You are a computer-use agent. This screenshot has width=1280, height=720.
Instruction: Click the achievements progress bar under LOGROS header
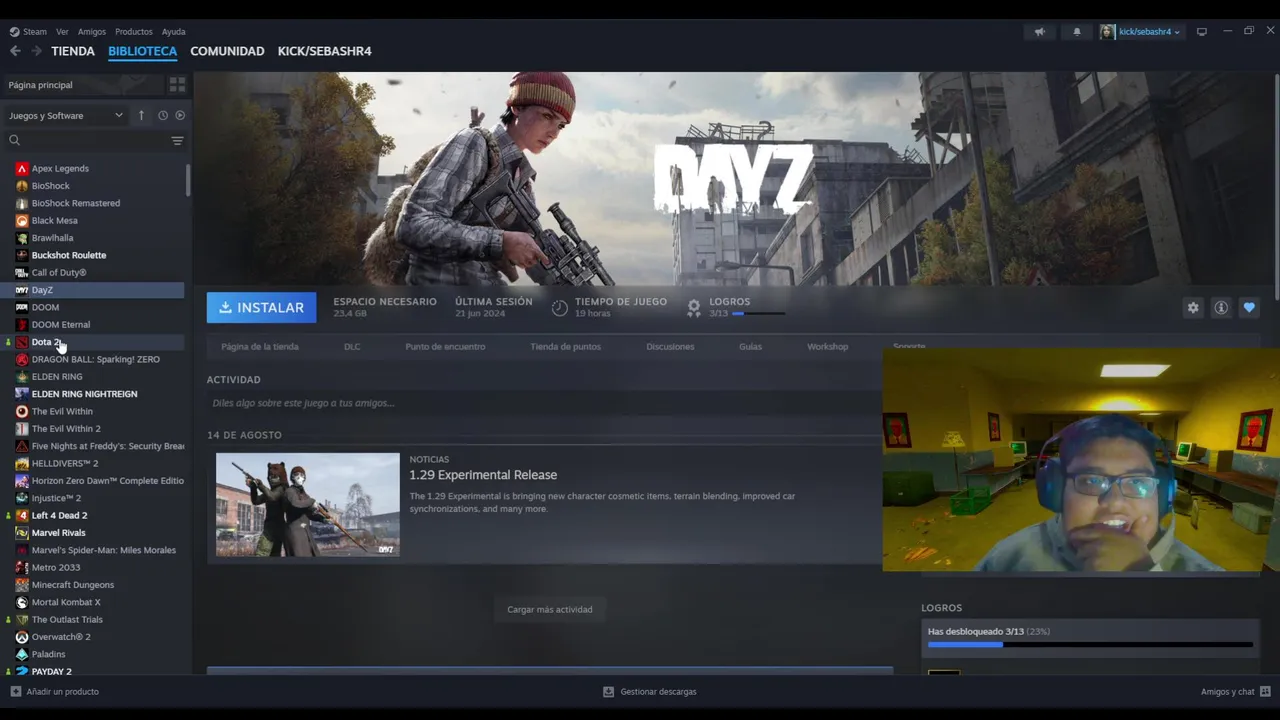(x=758, y=313)
